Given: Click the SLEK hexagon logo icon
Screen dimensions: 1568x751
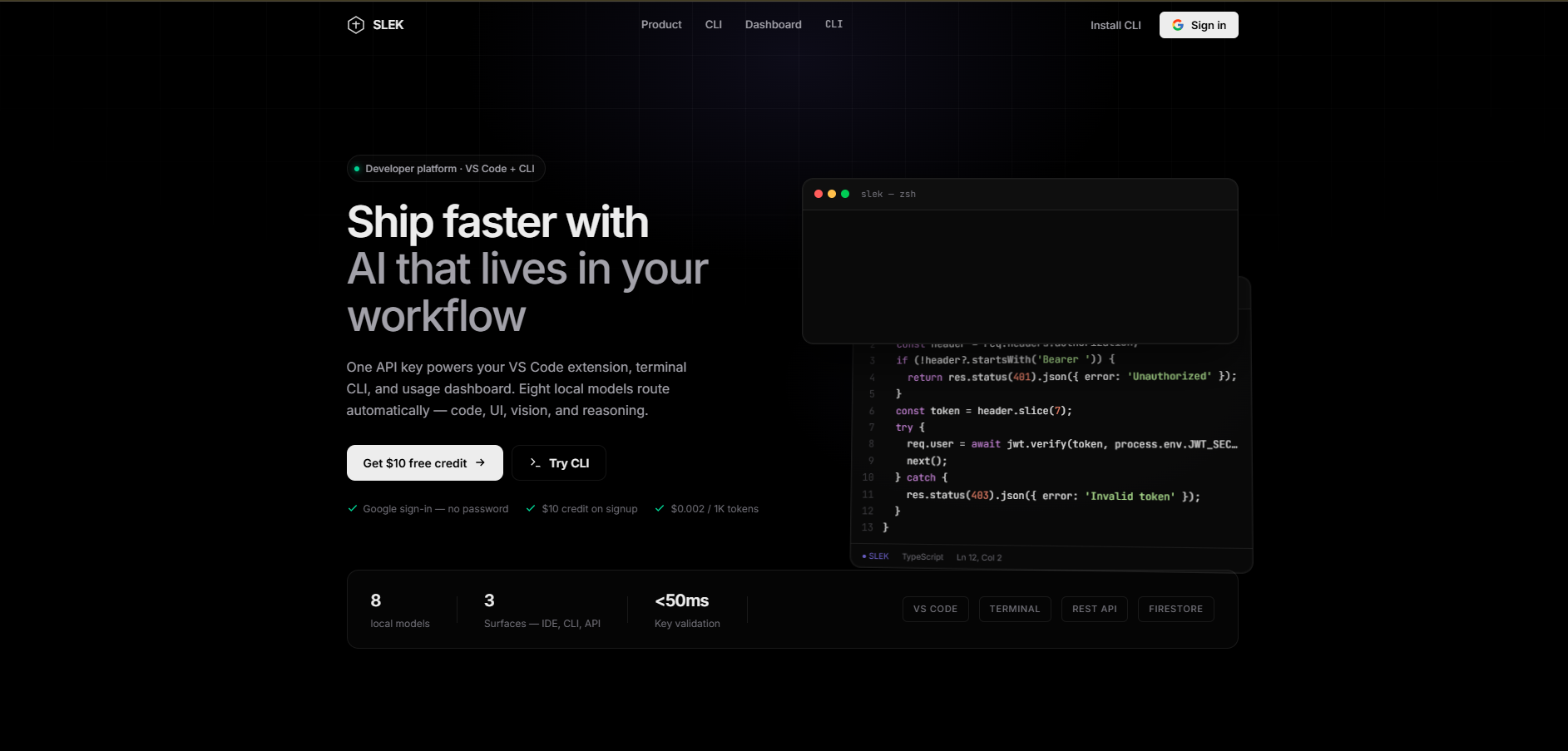Looking at the screenshot, I should coord(356,25).
